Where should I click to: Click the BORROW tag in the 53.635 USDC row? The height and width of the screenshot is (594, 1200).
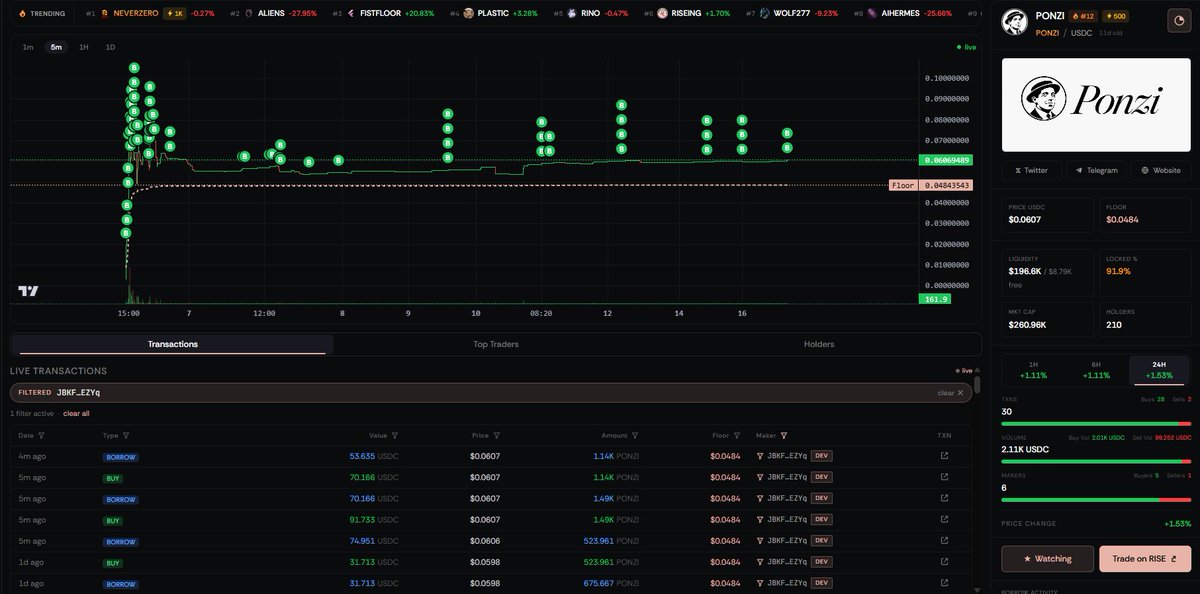coord(120,456)
